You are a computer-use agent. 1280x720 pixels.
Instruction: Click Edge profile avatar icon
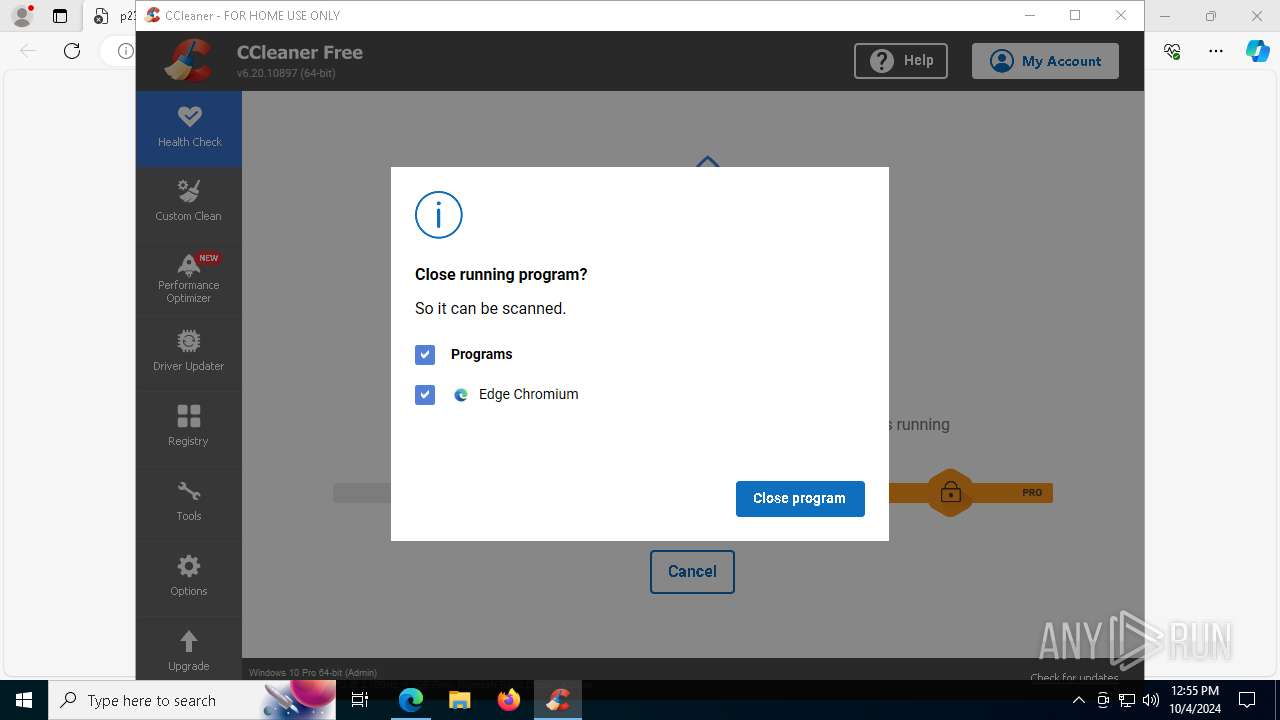click(x=22, y=16)
